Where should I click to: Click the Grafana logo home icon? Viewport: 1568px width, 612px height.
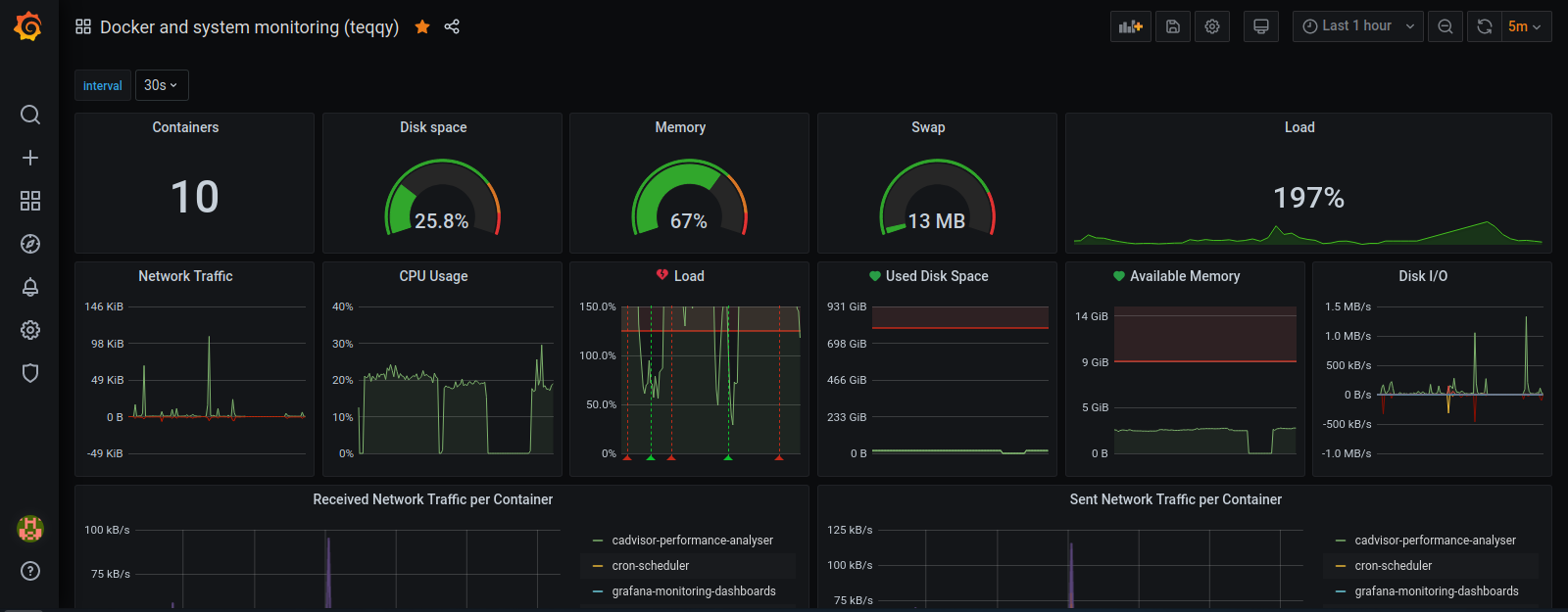click(29, 26)
